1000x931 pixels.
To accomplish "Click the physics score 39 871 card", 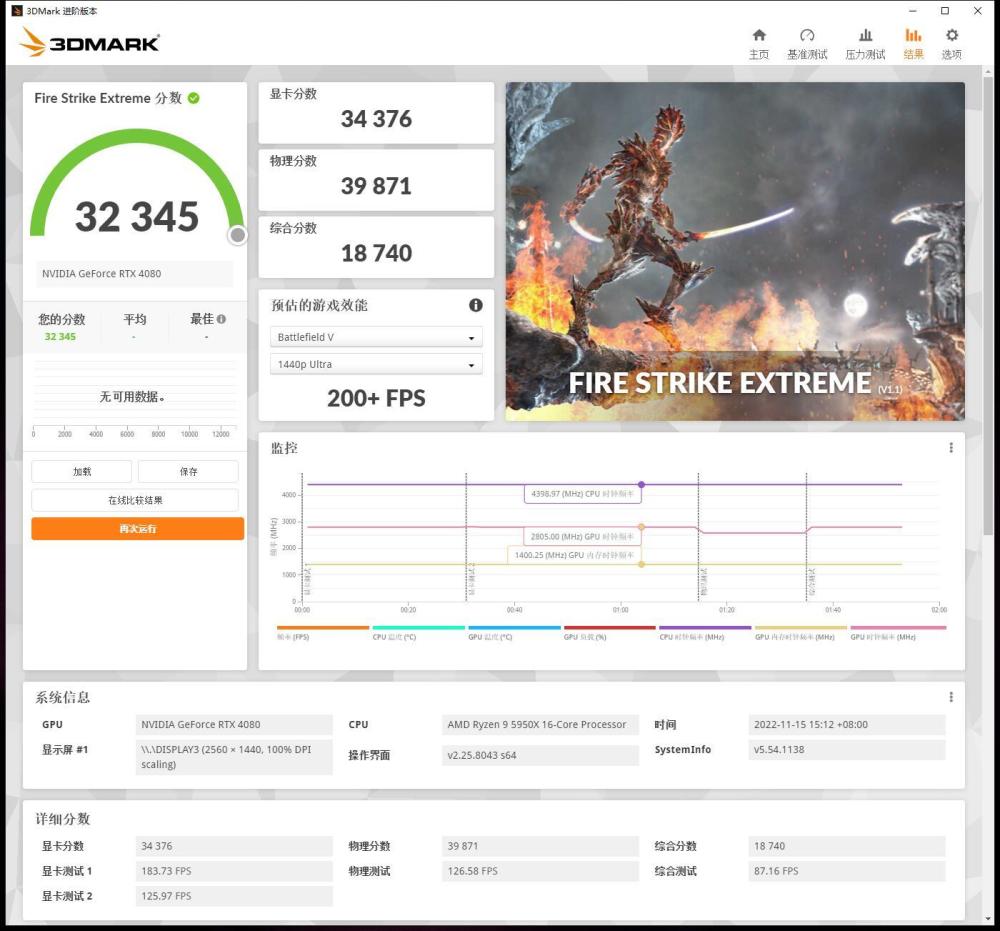I will tap(376, 180).
